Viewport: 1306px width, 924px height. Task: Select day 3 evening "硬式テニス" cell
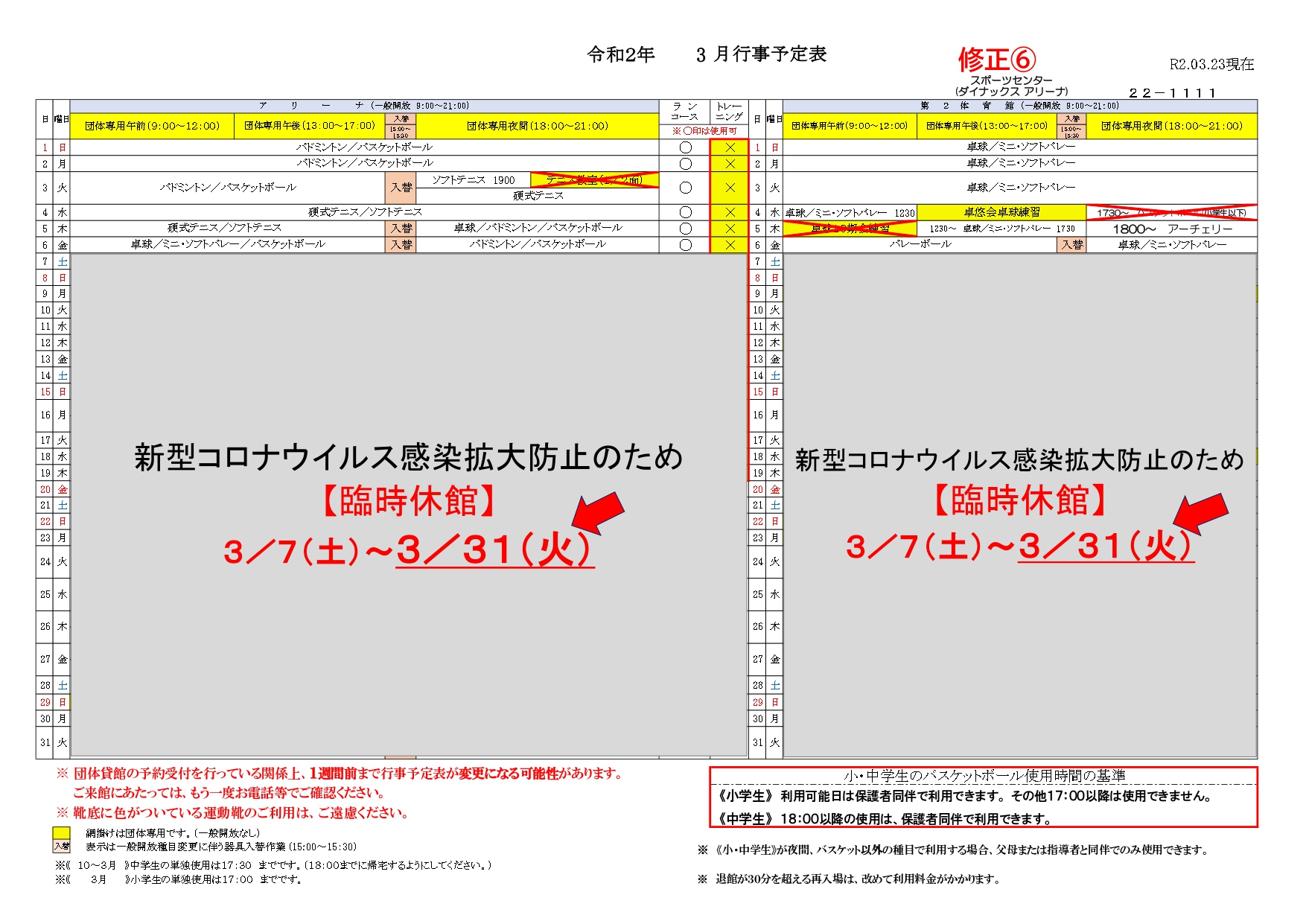tap(538, 196)
